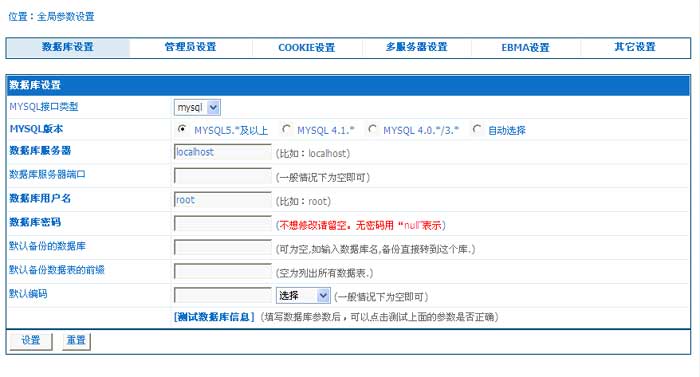700x377 pixels.
Task: Expand the 选择 encoding dropdown
Action: point(303,295)
